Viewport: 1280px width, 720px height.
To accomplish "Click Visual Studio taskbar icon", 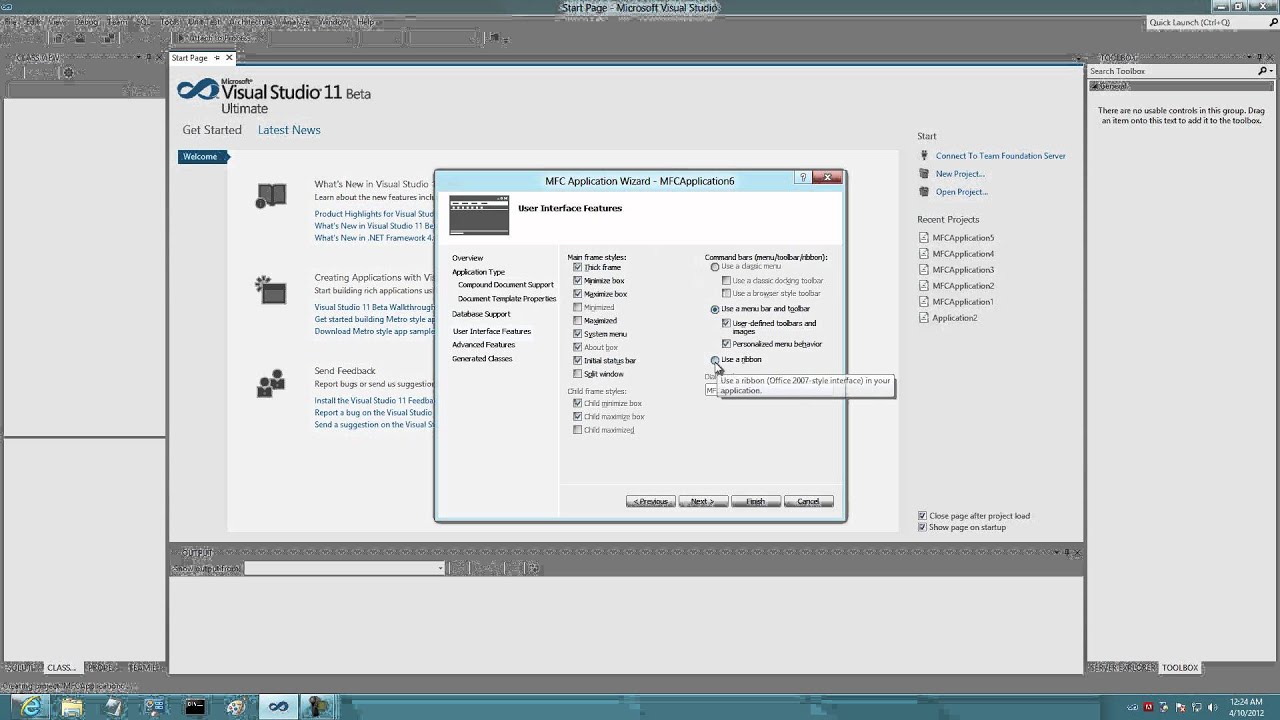I will (x=278, y=707).
